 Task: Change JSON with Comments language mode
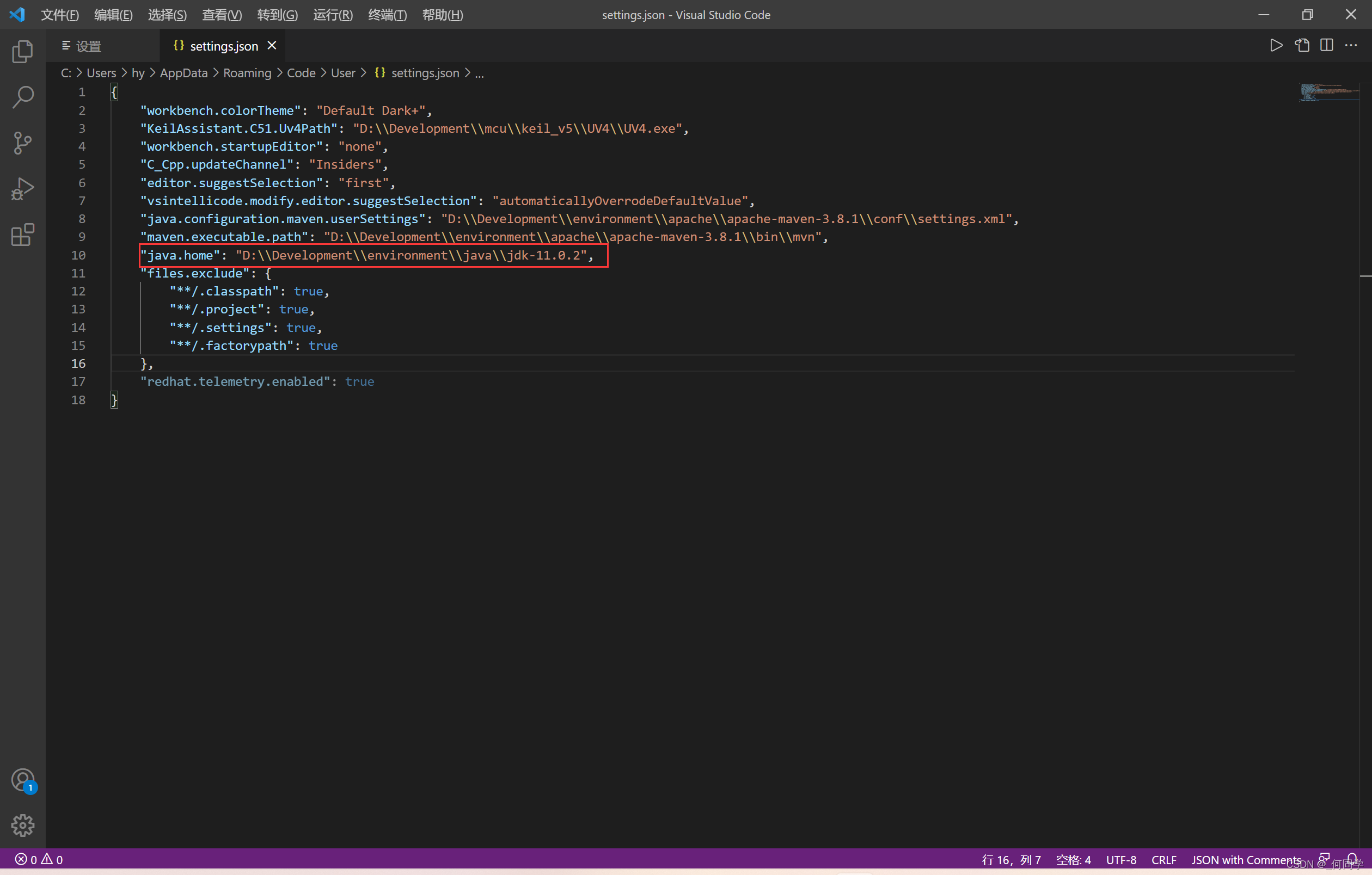click(x=1246, y=860)
